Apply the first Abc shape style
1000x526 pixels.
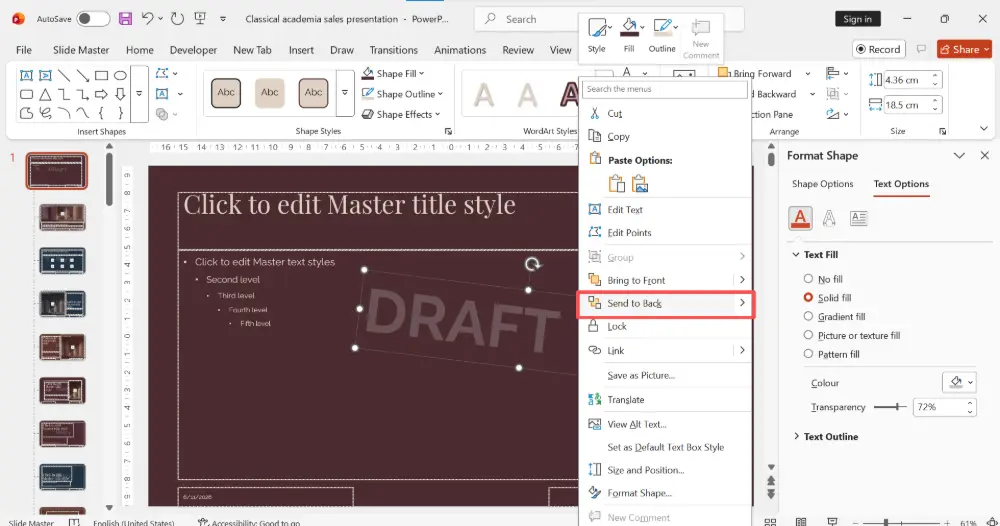pos(226,92)
